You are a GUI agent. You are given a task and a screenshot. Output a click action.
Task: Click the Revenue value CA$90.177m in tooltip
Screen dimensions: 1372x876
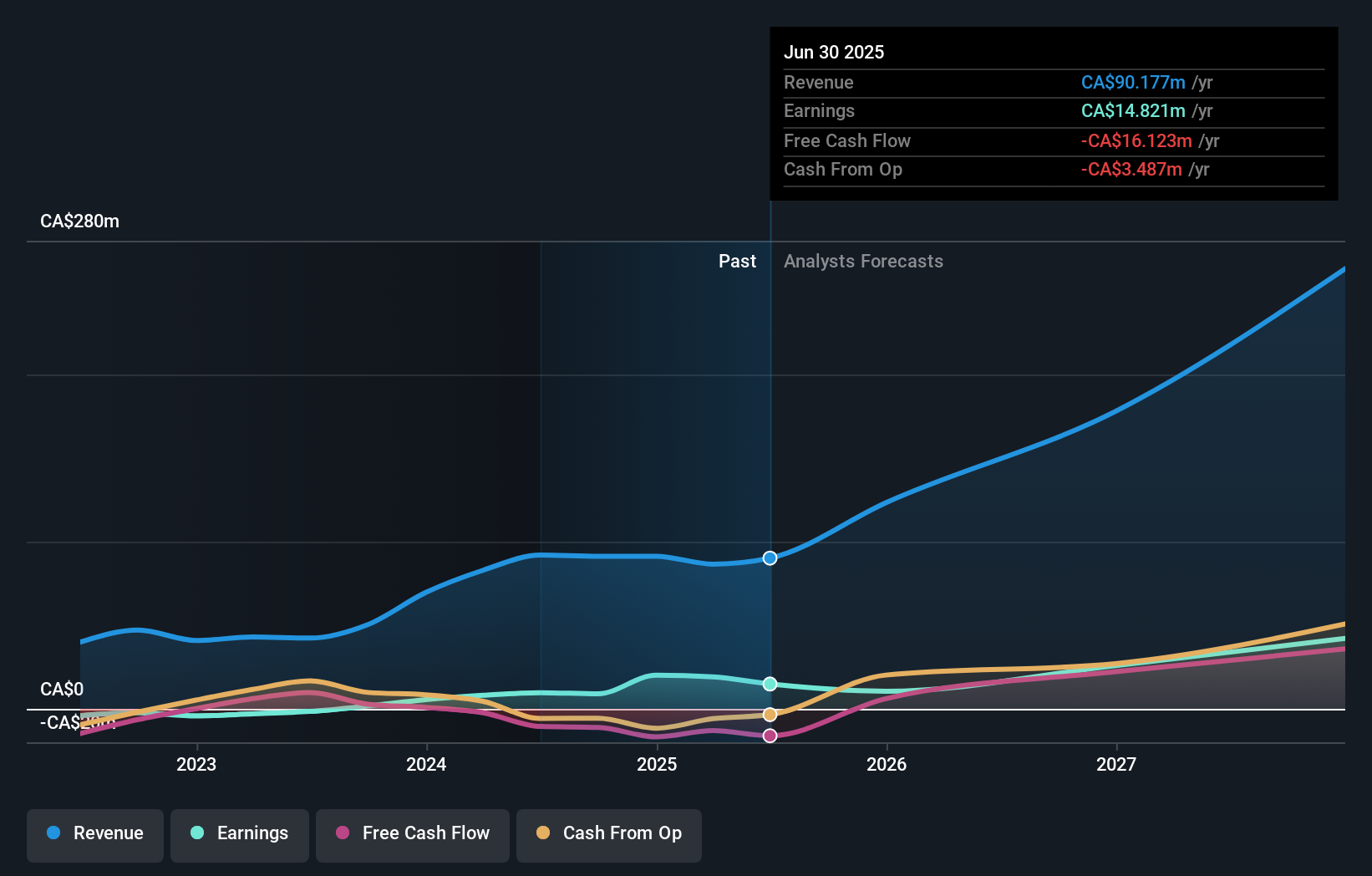click(1134, 82)
